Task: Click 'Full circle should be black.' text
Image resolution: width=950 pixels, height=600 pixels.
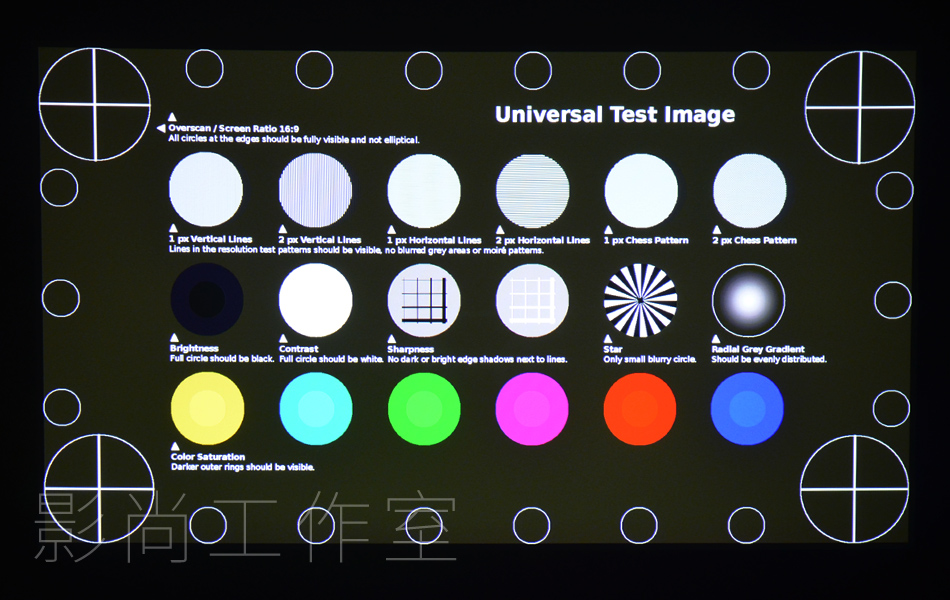Action: click(222, 359)
